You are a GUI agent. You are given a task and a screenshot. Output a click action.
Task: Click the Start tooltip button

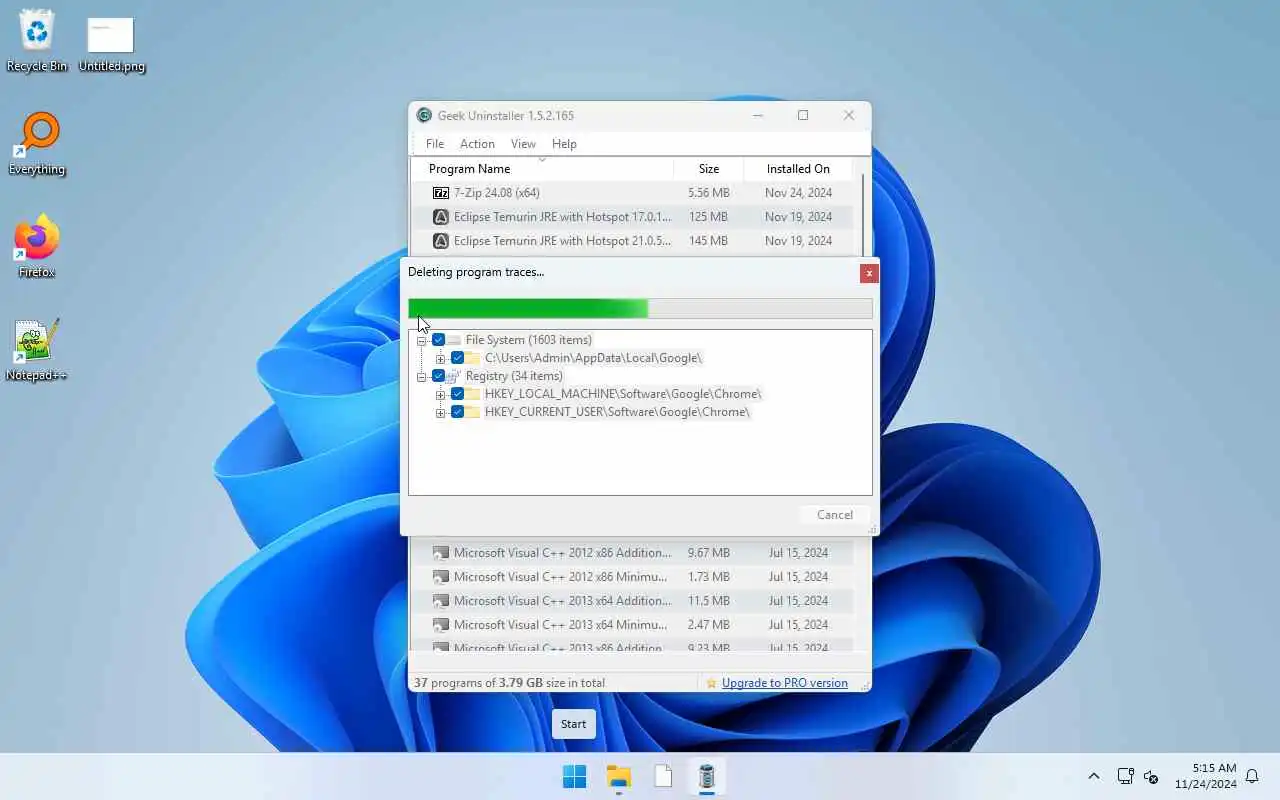(x=574, y=724)
